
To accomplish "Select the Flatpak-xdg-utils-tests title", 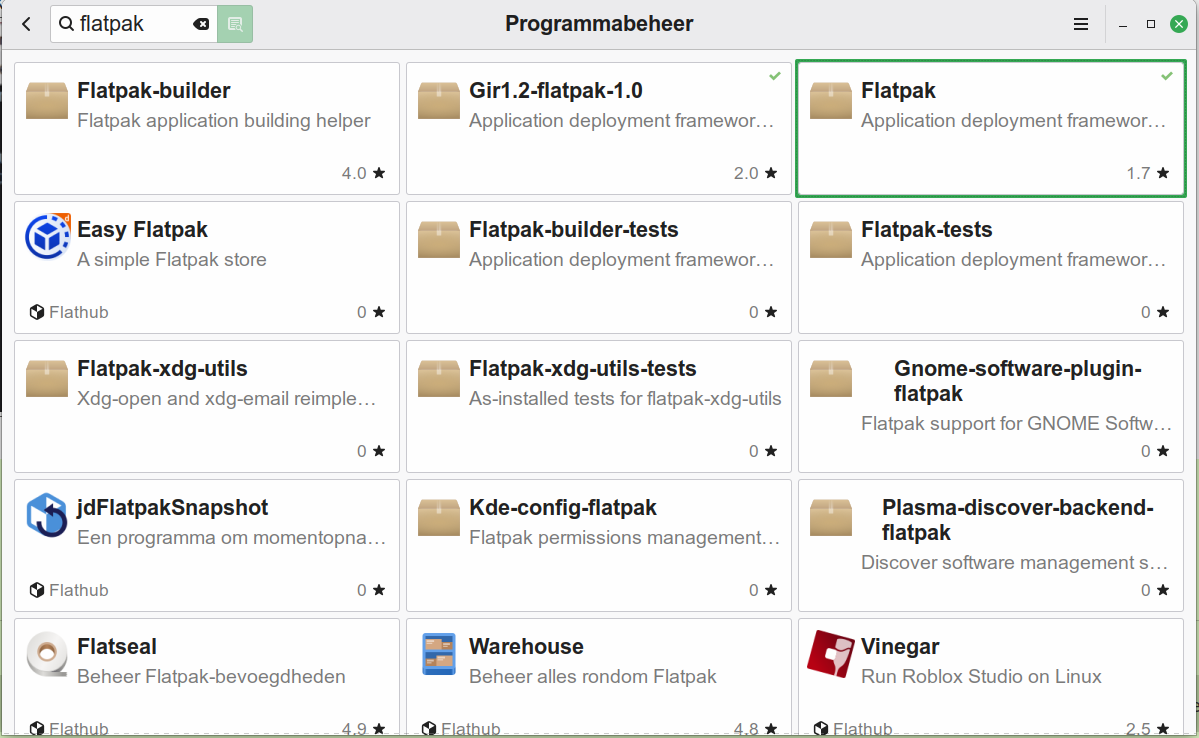I will [583, 369].
